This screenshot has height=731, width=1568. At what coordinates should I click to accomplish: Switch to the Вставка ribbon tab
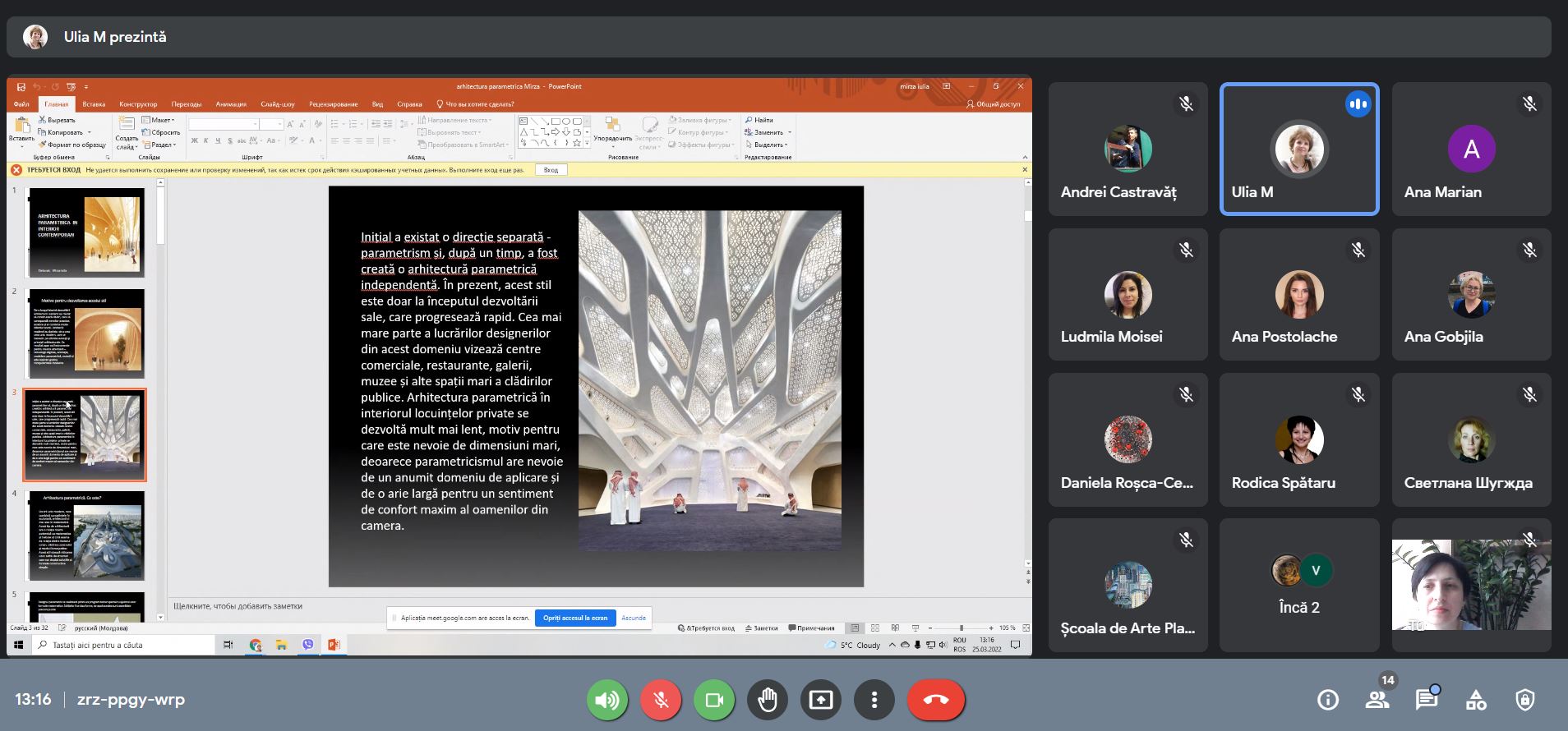pyautogui.click(x=94, y=104)
